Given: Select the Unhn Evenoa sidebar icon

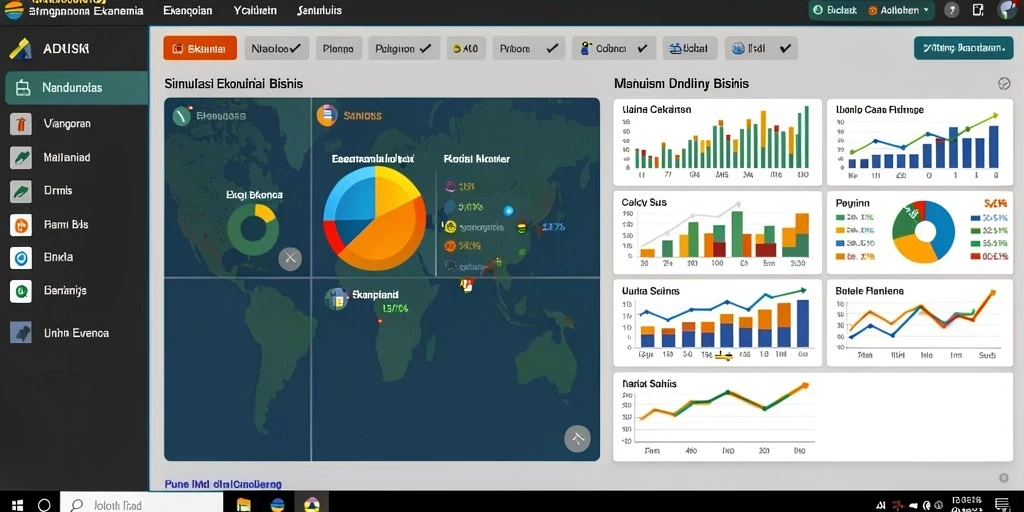Looking at the screenshot, I should (21, 332).
